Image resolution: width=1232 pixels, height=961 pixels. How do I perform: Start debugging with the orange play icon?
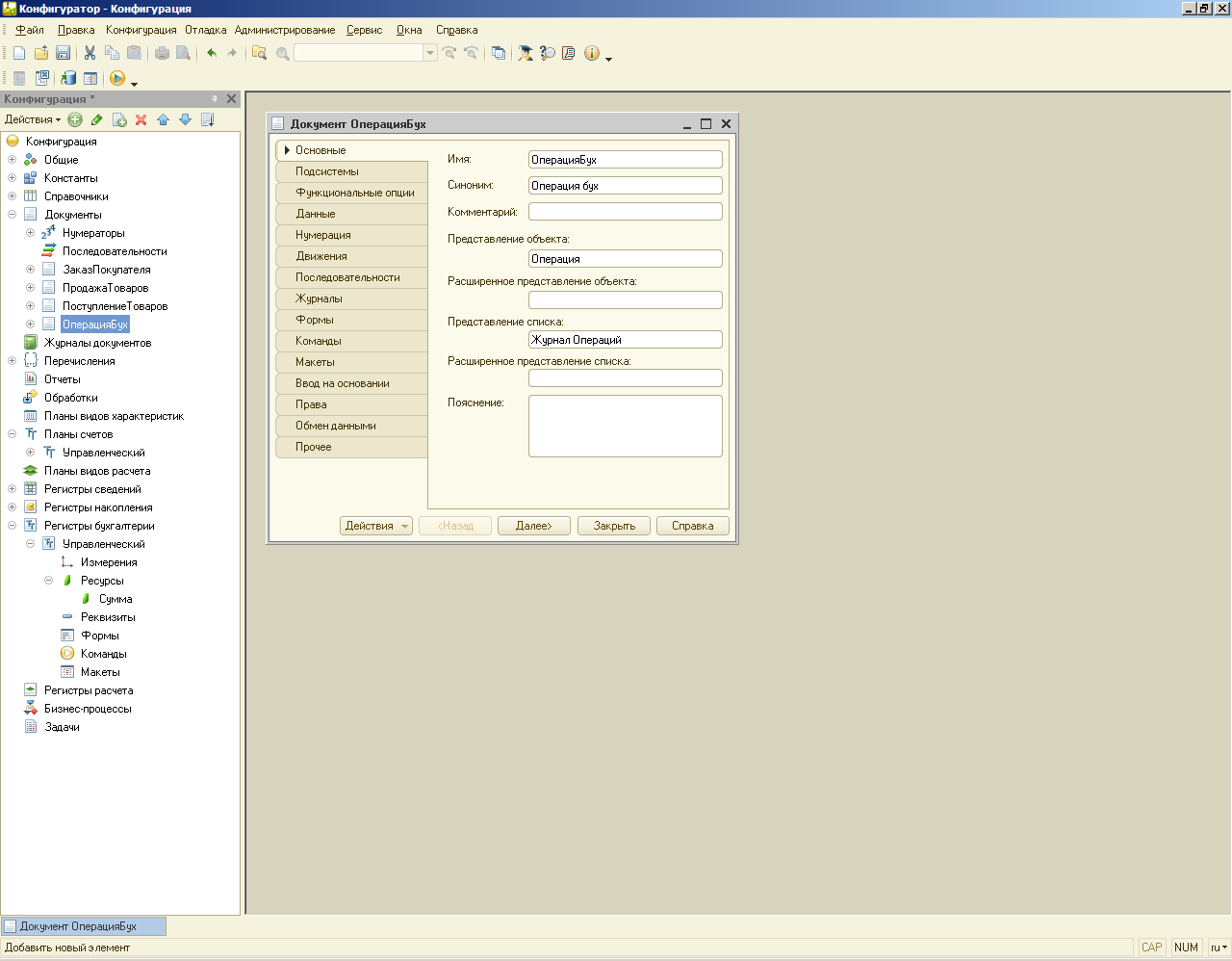tap(117, 78)
